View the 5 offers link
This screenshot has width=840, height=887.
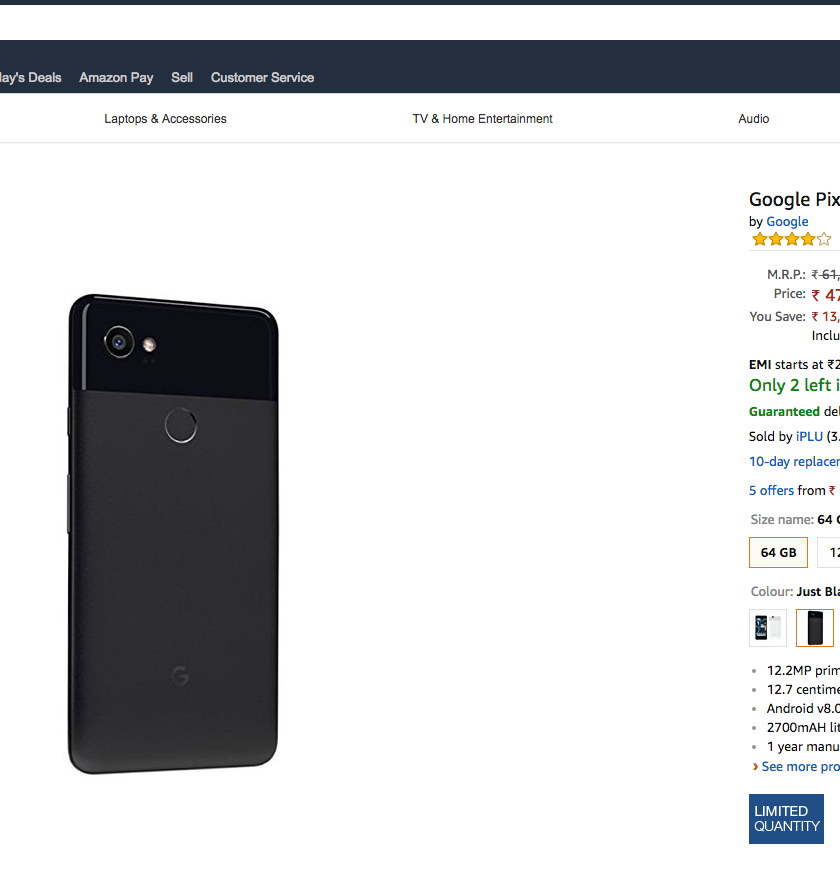[x=771, y=490]
